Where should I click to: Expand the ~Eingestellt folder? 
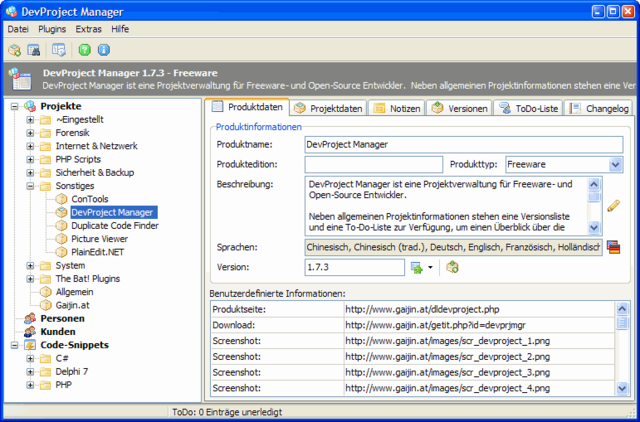(30, 120)
